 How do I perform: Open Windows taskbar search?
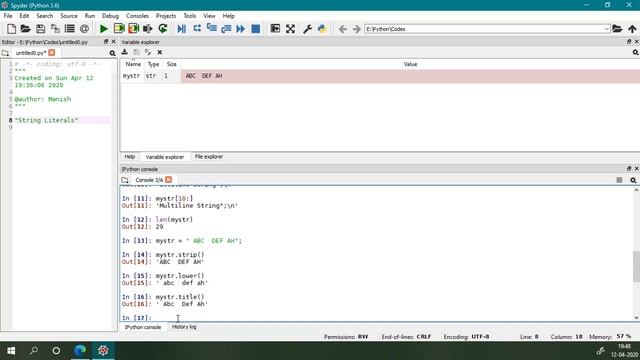(34, 351)
